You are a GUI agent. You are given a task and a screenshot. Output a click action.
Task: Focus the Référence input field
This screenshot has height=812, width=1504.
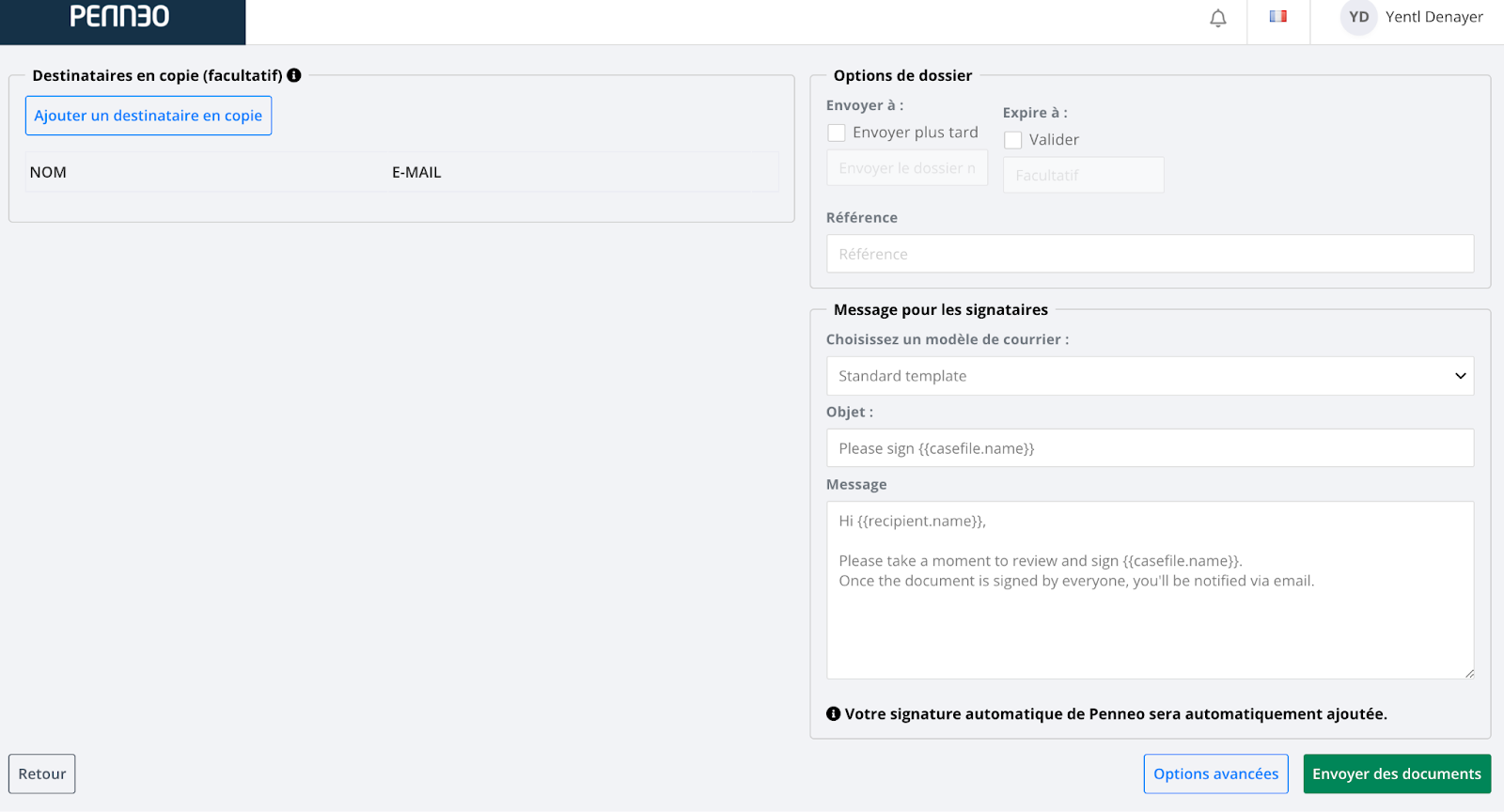tap(1150, 254)
